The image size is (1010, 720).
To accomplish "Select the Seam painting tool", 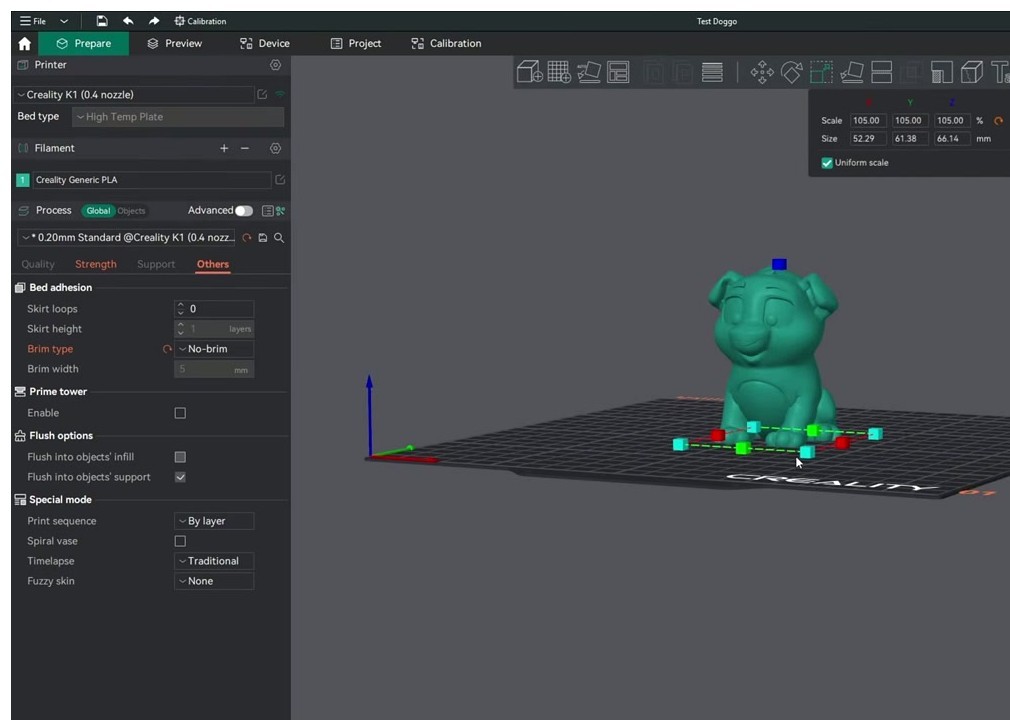I will coord(971,71).
